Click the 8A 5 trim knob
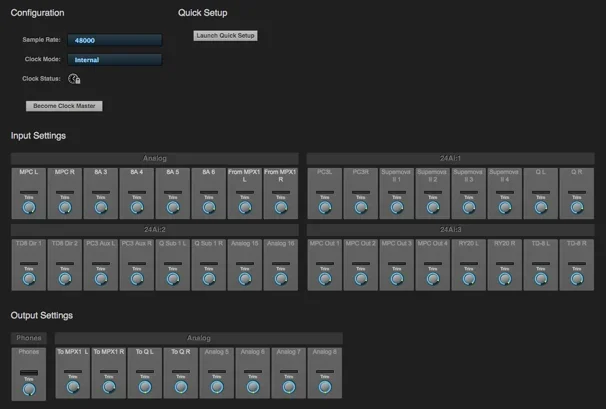Screen dimensions: 606x409 (173, 208)
